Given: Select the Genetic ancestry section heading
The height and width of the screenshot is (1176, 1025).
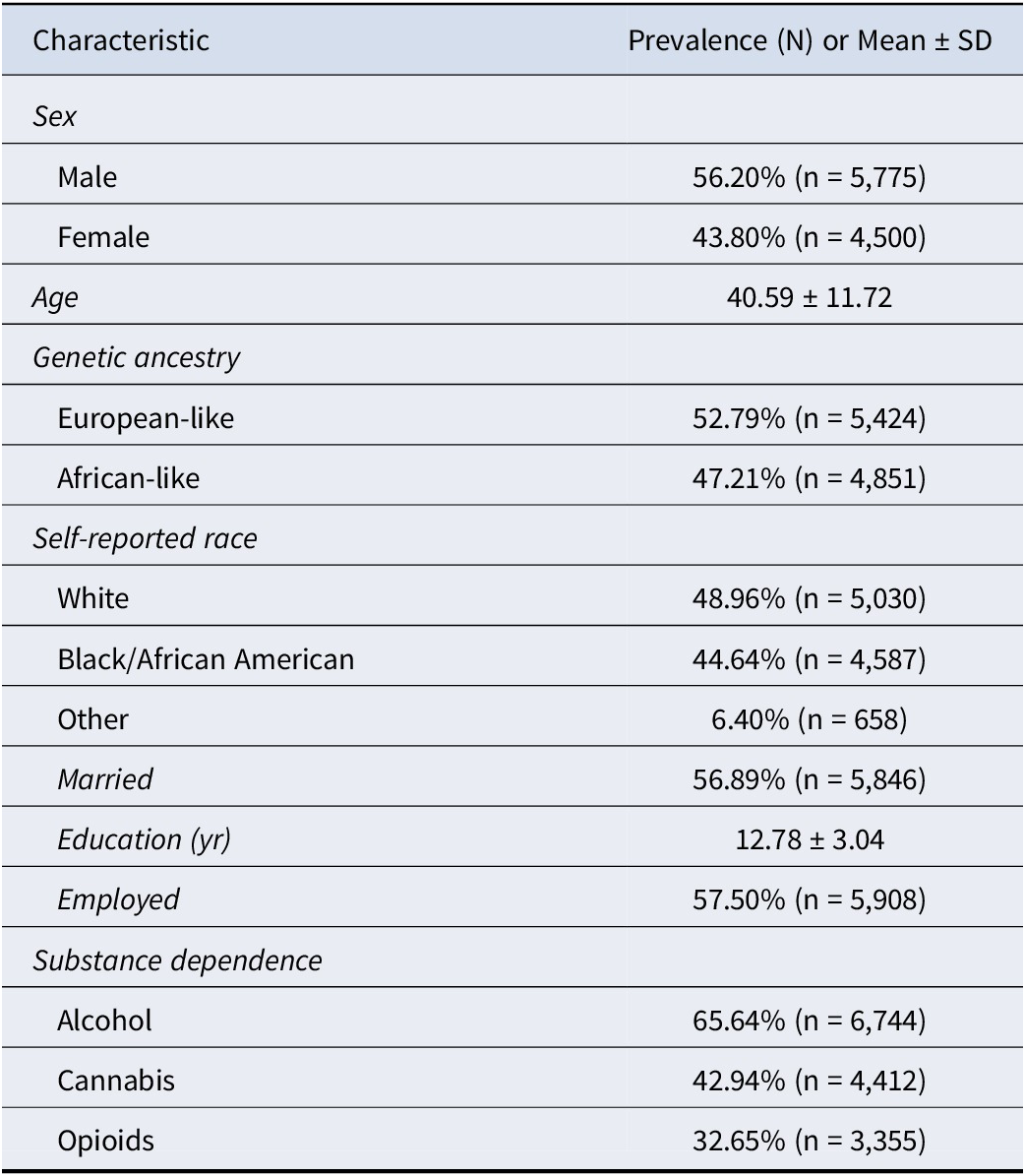Looking at the screenshot, I should click(x=136, y=358).
